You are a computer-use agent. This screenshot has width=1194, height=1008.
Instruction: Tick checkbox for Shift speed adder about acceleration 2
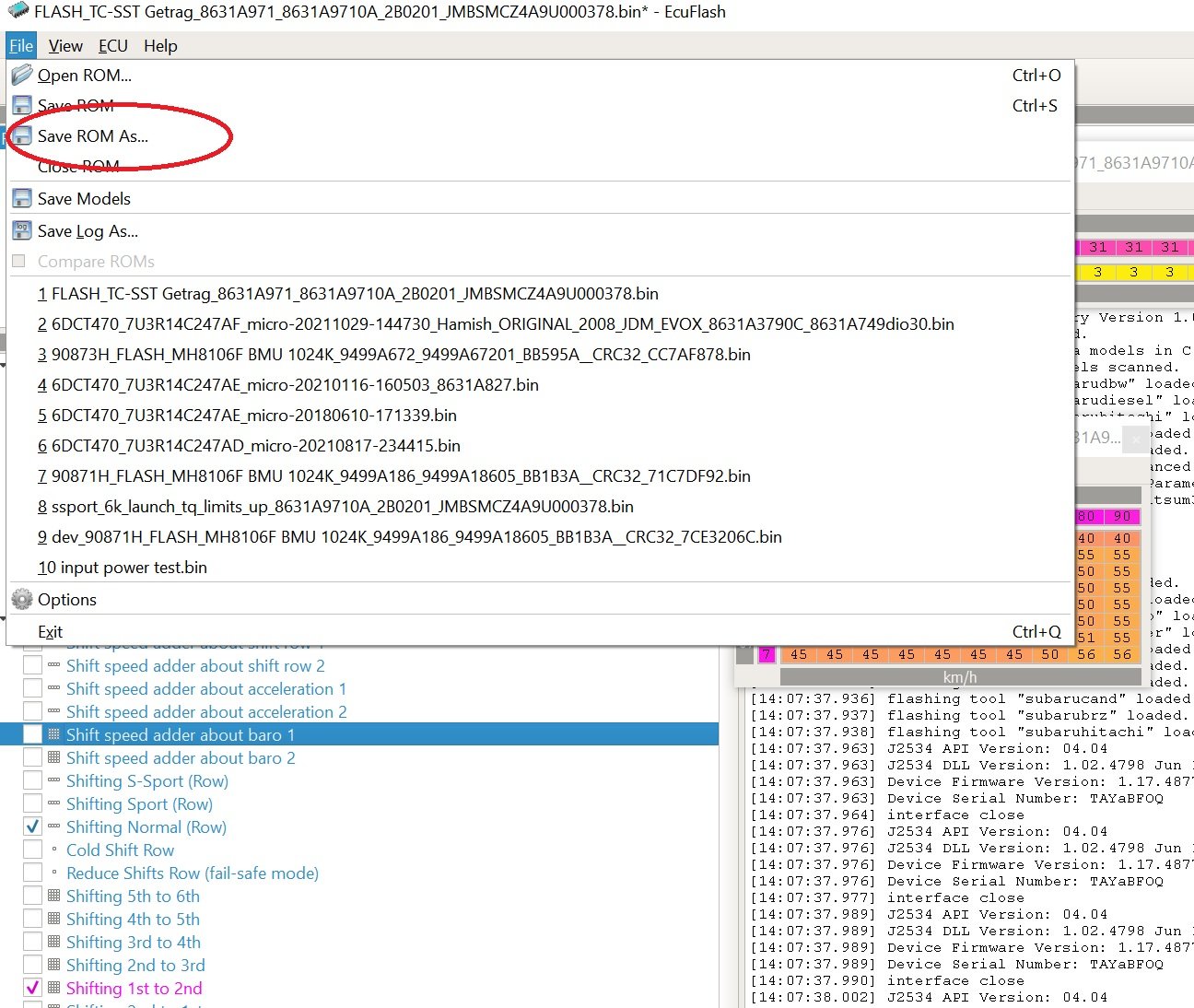coord(32,711)
